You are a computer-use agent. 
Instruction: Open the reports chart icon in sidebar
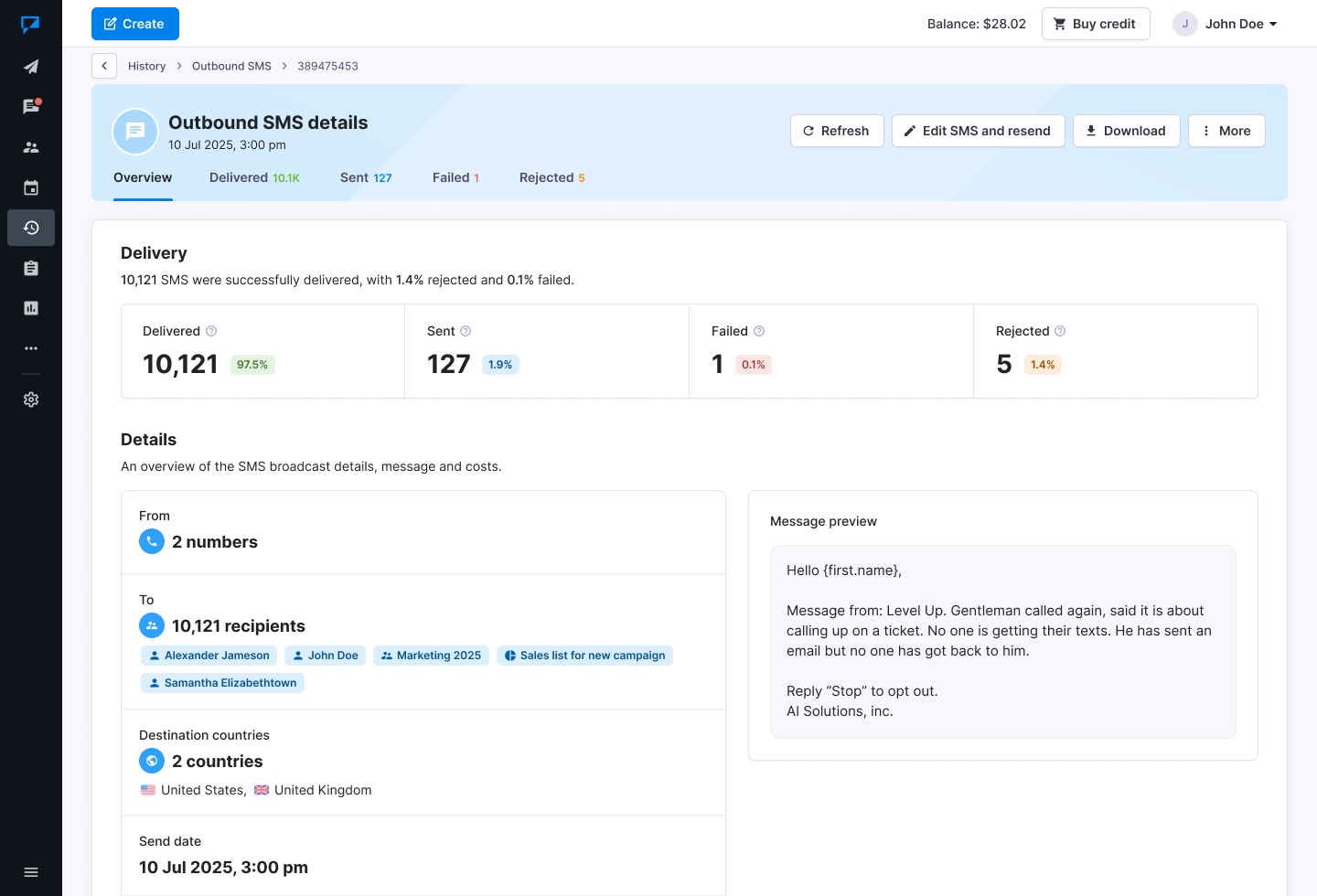click(x=31, y=308)
